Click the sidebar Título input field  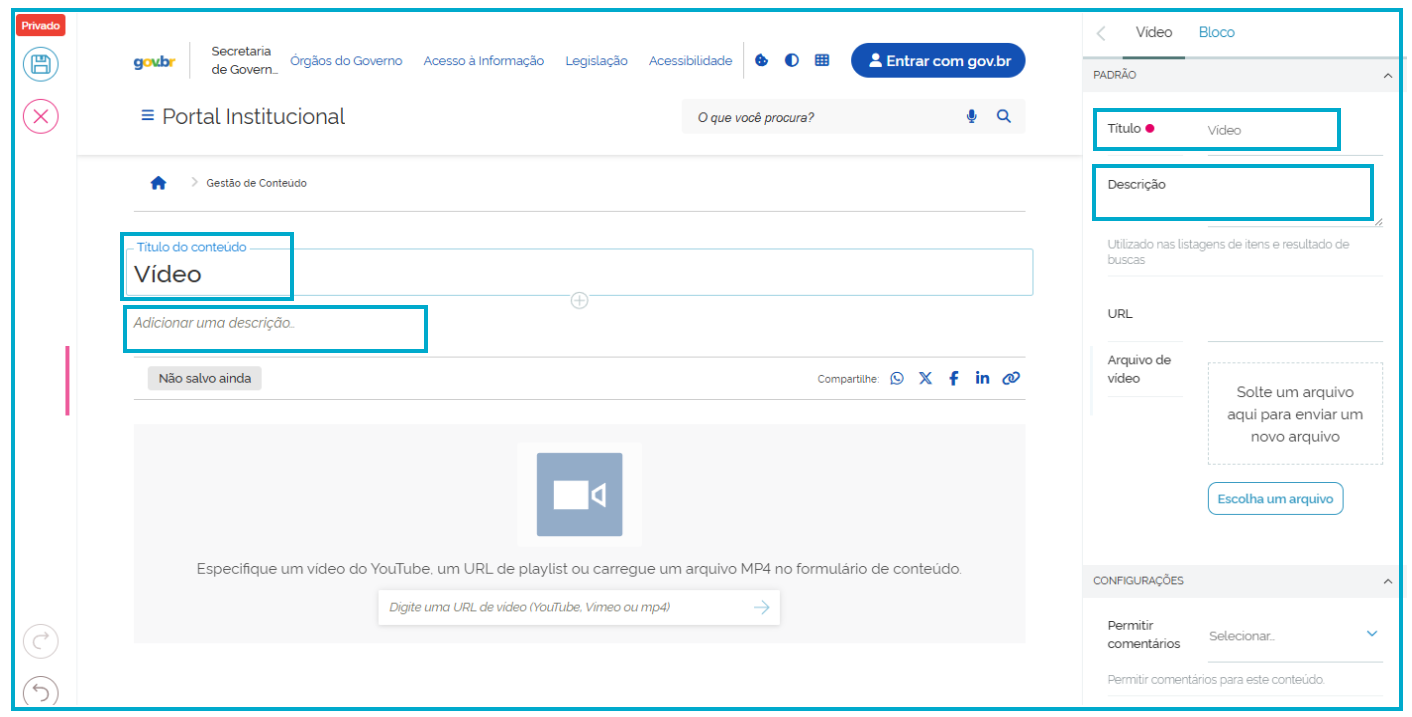[1295, 131]
